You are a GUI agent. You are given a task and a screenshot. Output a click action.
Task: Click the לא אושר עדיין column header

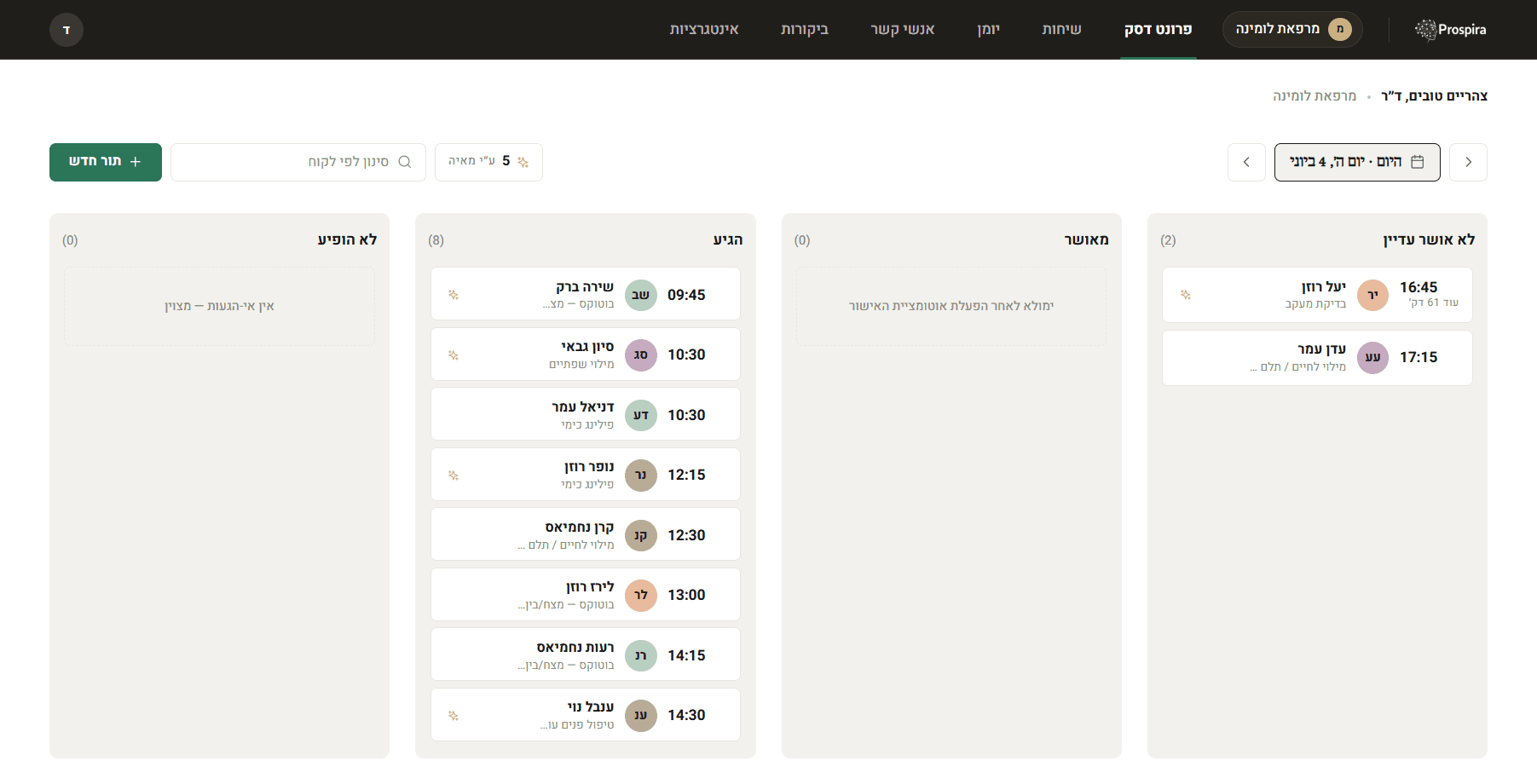(x=1429, y=240)
